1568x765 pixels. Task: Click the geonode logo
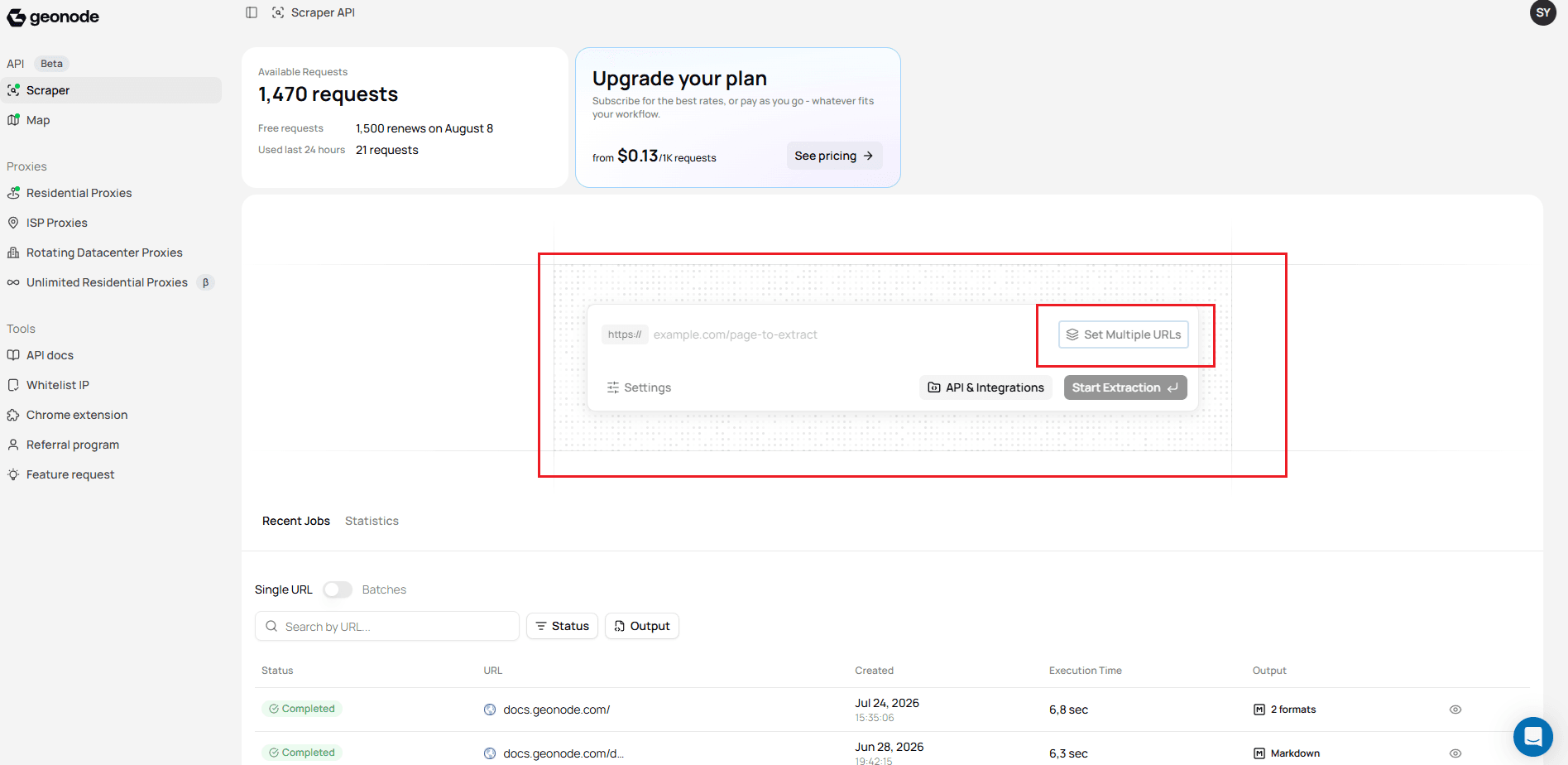[x=53, y=17]
